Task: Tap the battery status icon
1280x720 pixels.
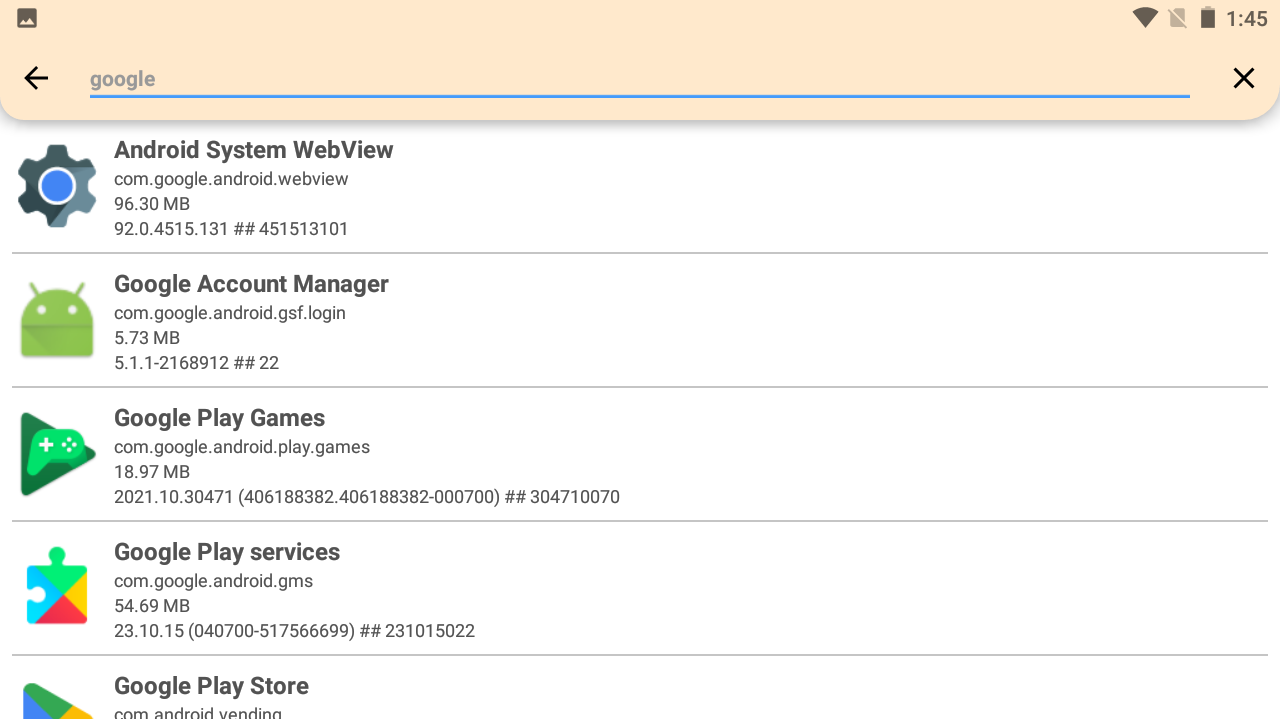Action: [1208, 18]
